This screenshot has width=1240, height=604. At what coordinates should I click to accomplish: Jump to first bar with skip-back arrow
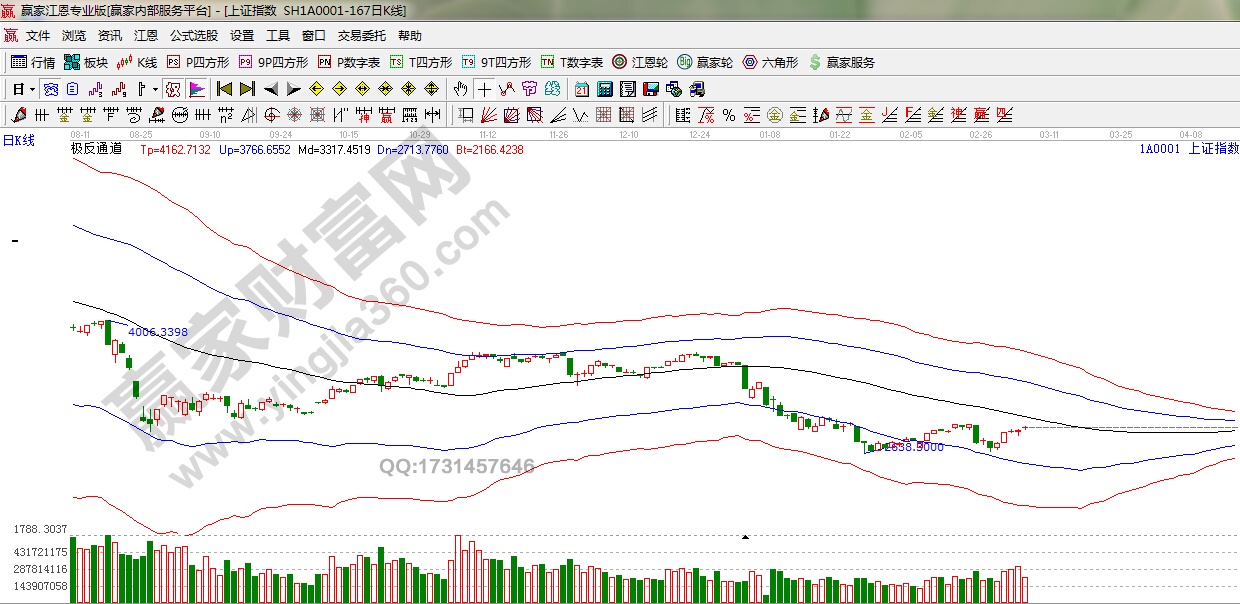click(x=225, y=89)
